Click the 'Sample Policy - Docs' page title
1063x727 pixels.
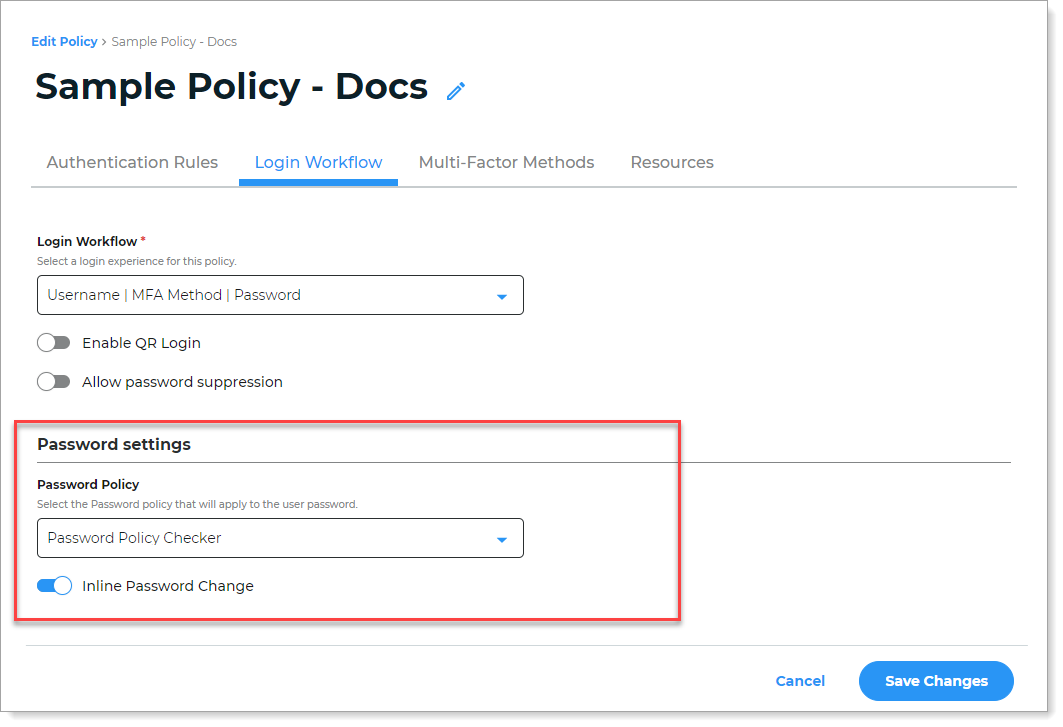(231, 88)
